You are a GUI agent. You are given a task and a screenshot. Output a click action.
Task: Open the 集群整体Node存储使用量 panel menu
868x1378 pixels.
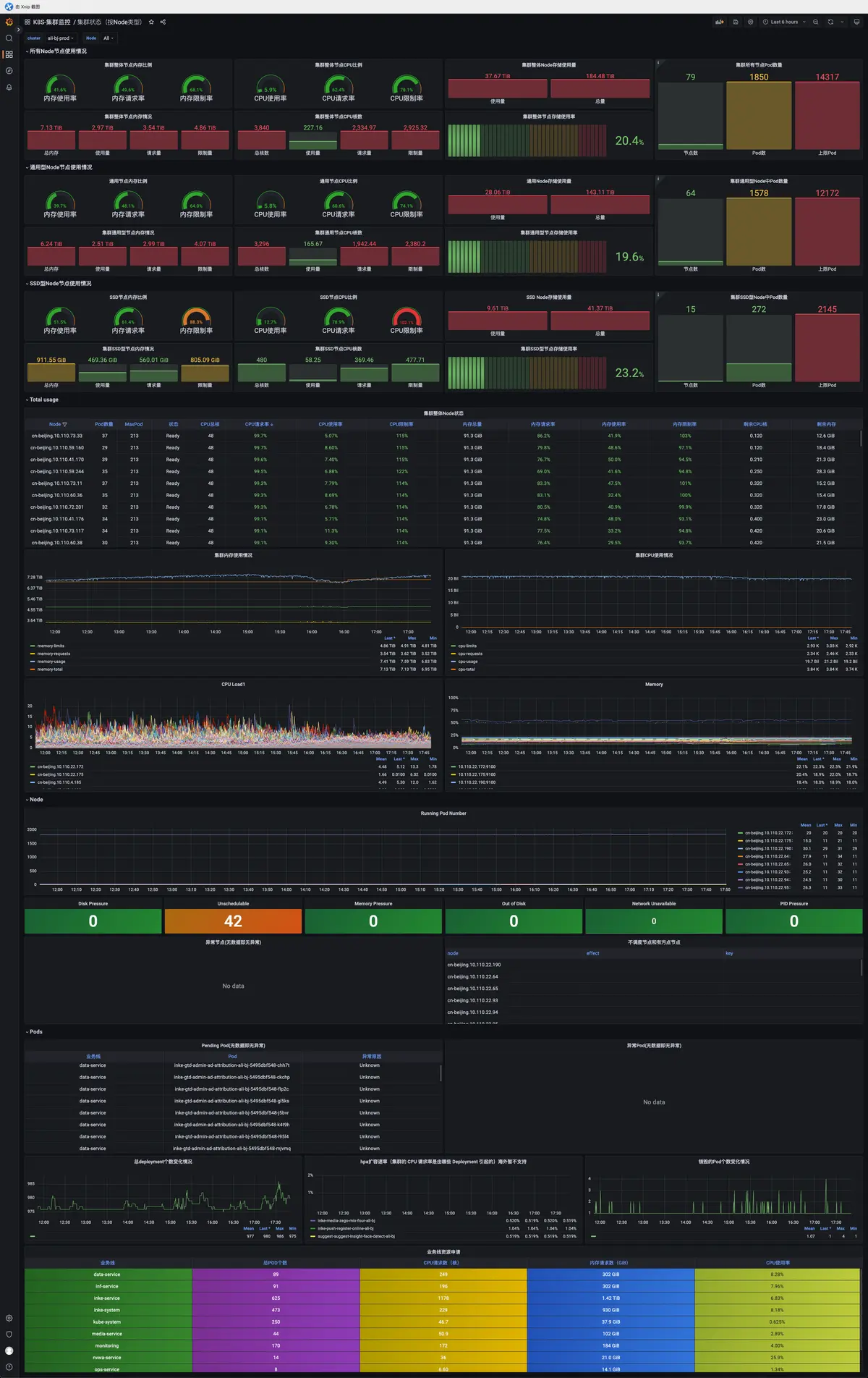[548, 65]
